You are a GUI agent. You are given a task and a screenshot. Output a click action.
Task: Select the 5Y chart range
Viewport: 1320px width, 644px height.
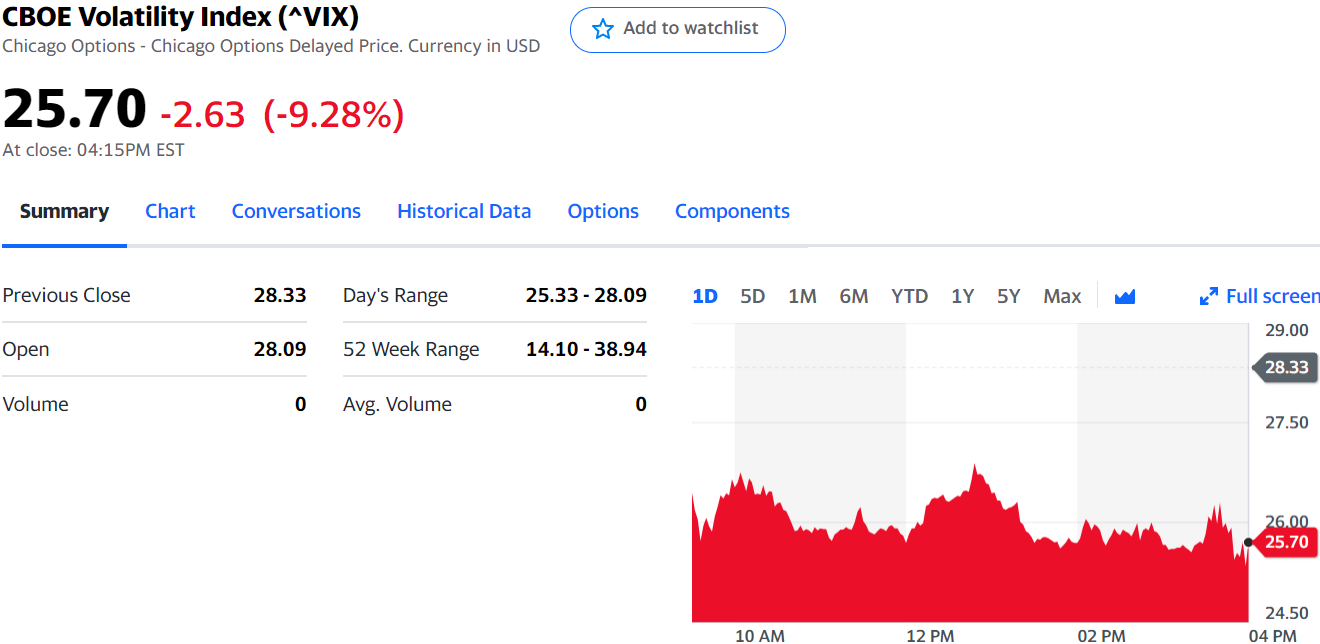click(x=1008, y=296)
